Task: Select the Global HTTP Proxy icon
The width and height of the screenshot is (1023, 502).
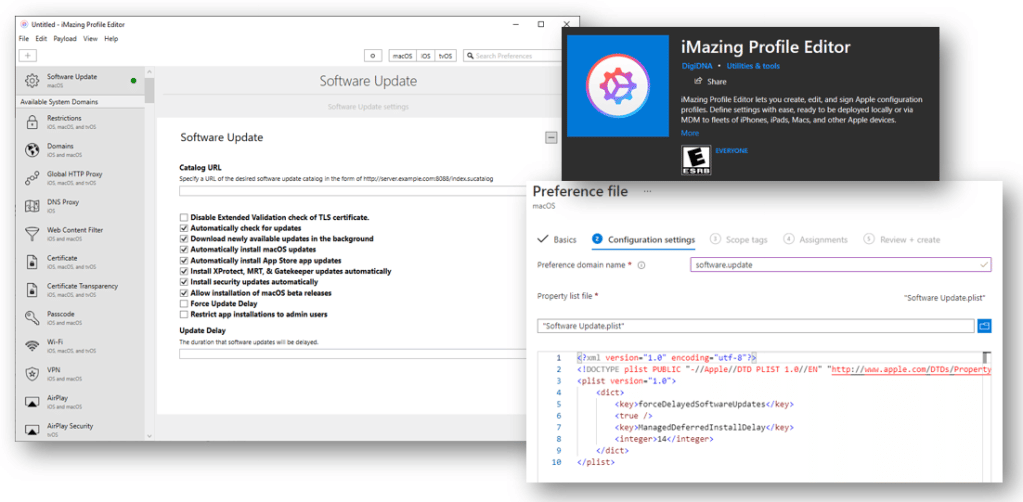Action: 32,178
